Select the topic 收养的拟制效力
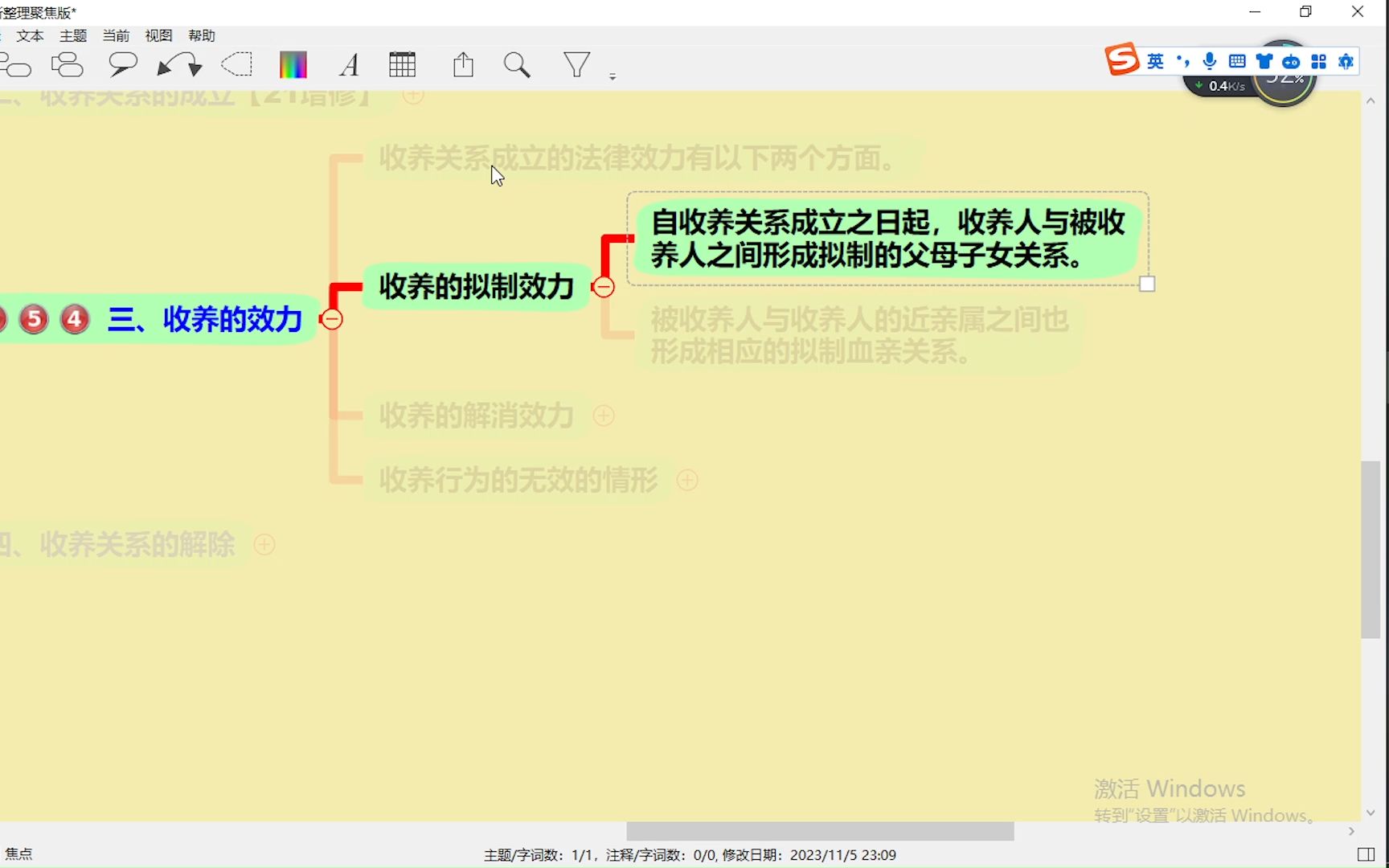1389x868 pixels. 477,287
